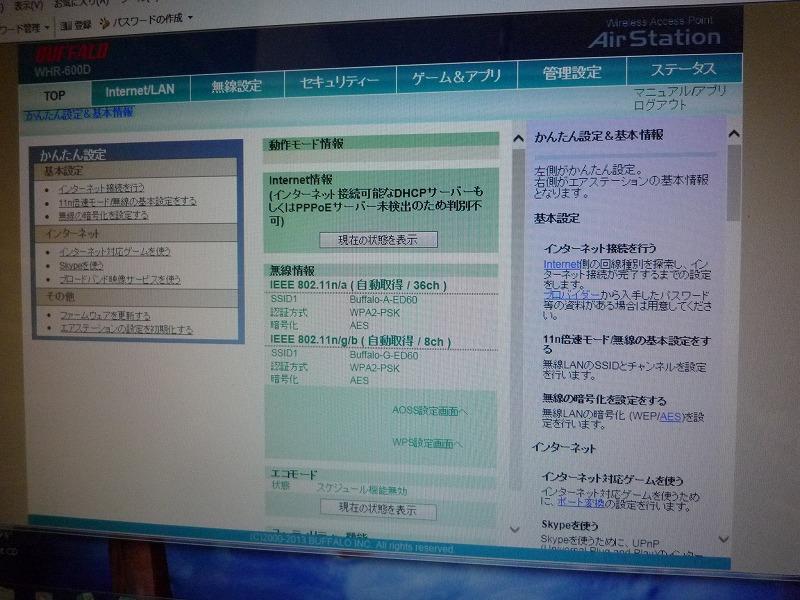Click ファームウェアを更新する link
This screenshot has height=600, width=800.
click(x=105, y=316)
